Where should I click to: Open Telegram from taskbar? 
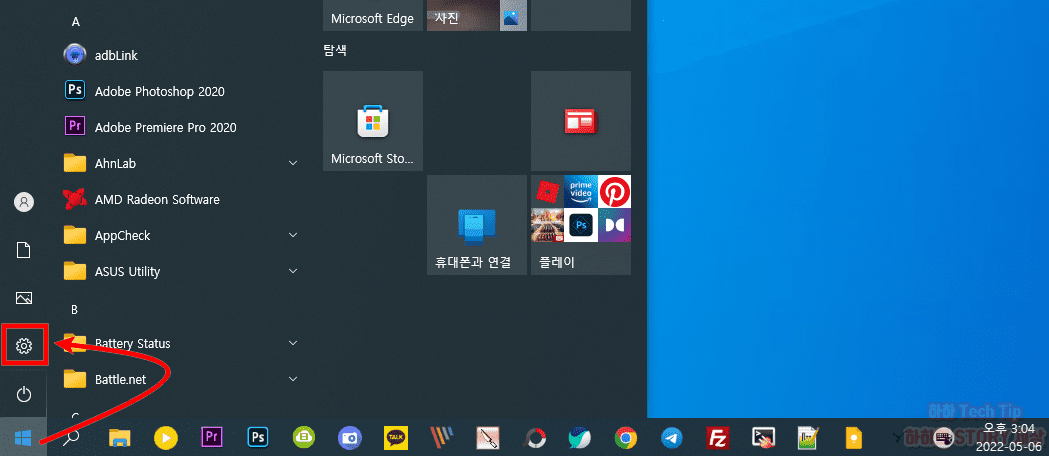pyautogui.click(x=672, y=438)
